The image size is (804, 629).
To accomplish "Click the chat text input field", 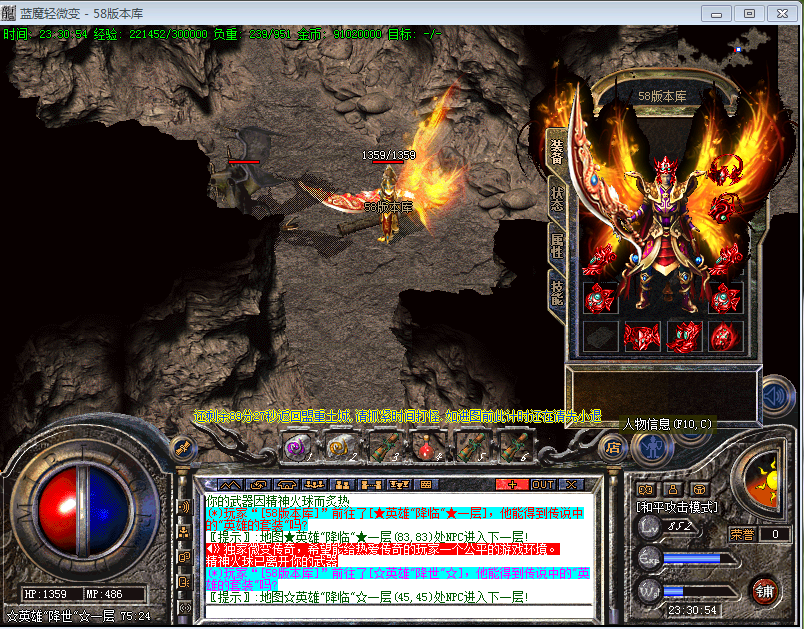I will coord(398,612).
